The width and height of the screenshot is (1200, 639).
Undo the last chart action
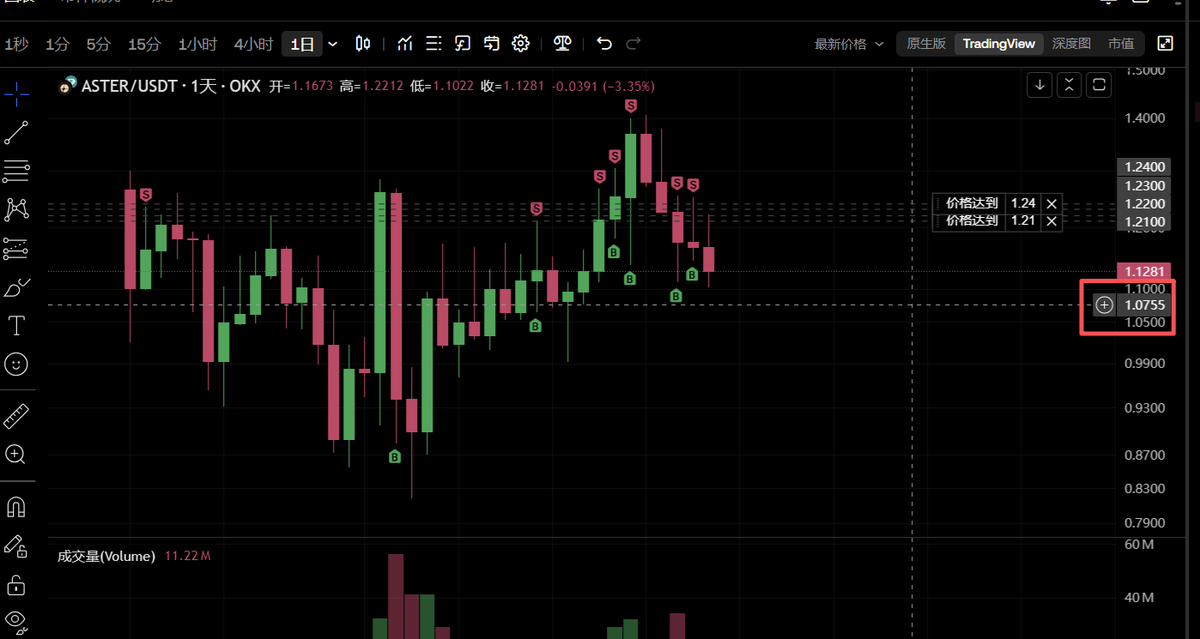(604, 44)
